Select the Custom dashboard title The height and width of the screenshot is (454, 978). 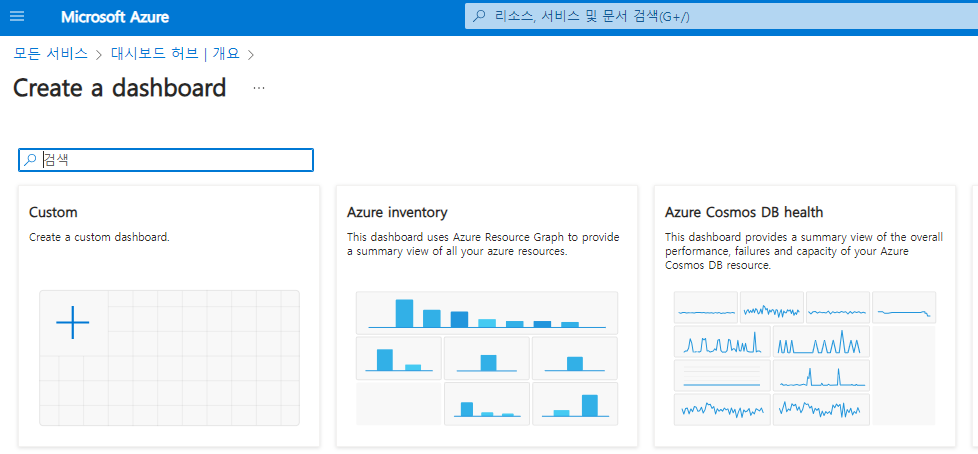53,212
